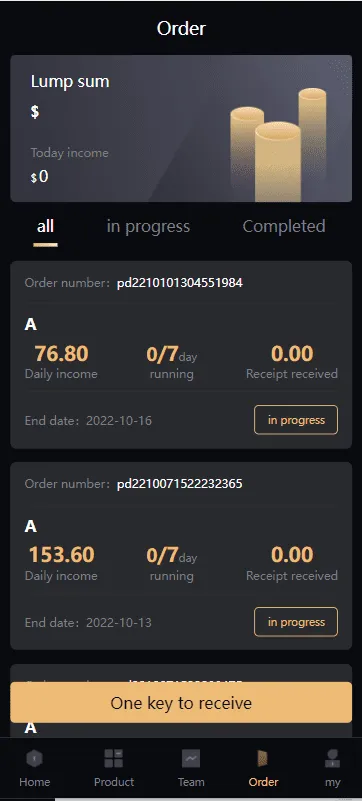Click in progress button for order ending 2022-10-16

[296, 420]
